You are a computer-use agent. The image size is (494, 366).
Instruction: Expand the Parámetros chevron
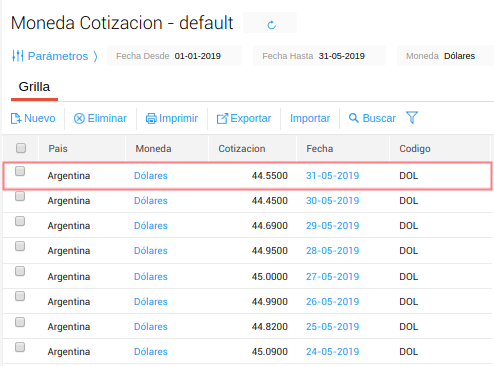[95, 56]
